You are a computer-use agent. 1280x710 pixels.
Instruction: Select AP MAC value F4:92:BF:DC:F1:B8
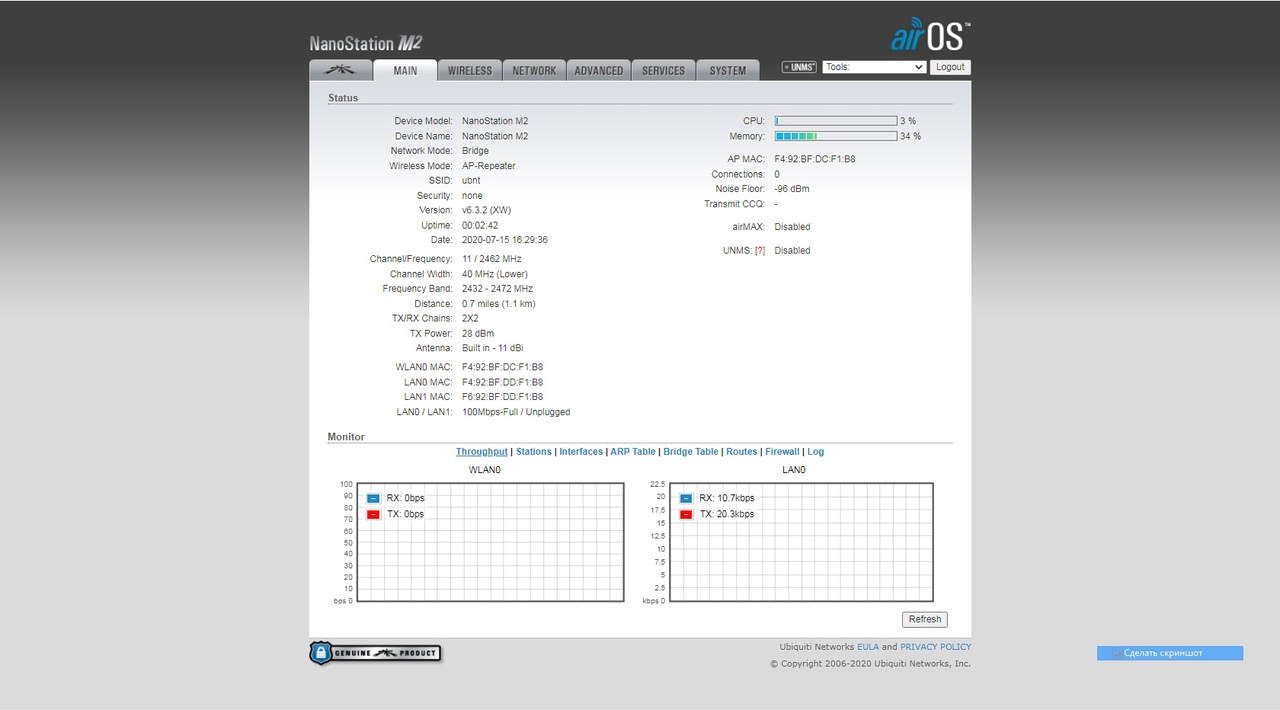pyautogui.click(x=815, y=159)
